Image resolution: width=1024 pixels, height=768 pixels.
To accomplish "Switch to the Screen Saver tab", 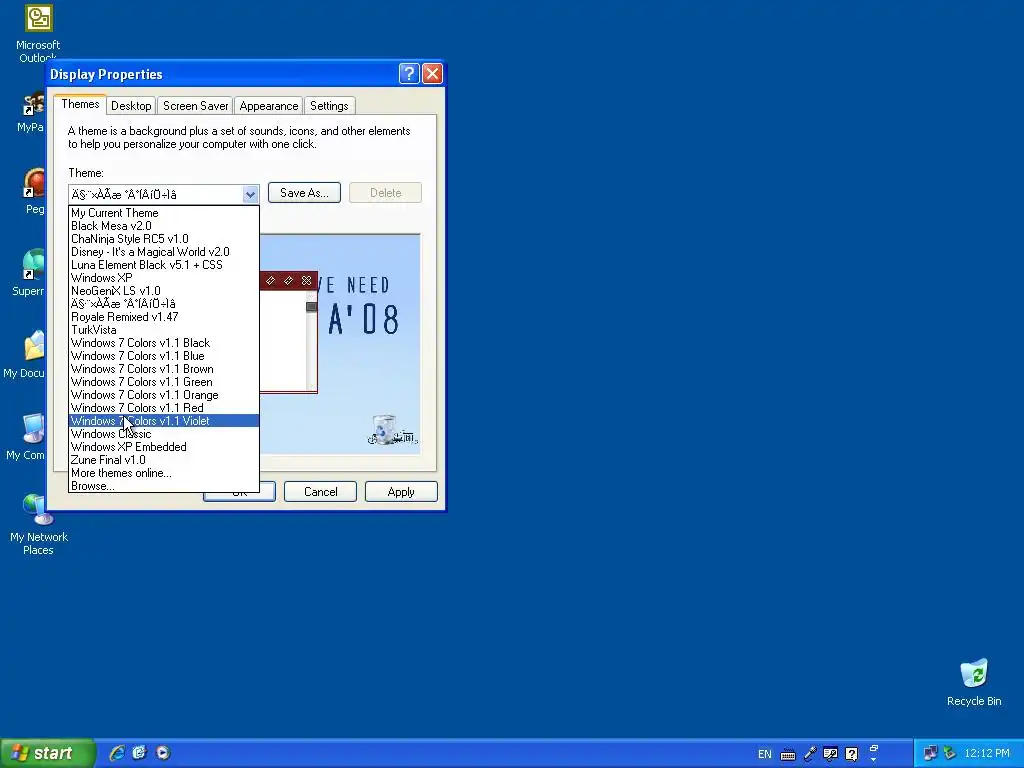I will pyautogui.click(x=195, y=106).
